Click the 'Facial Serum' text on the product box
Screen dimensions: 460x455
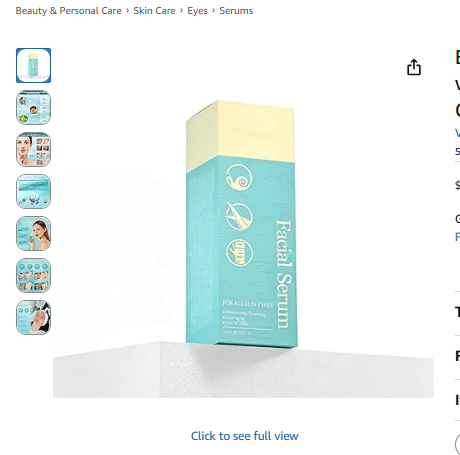(x=284, y=274)
